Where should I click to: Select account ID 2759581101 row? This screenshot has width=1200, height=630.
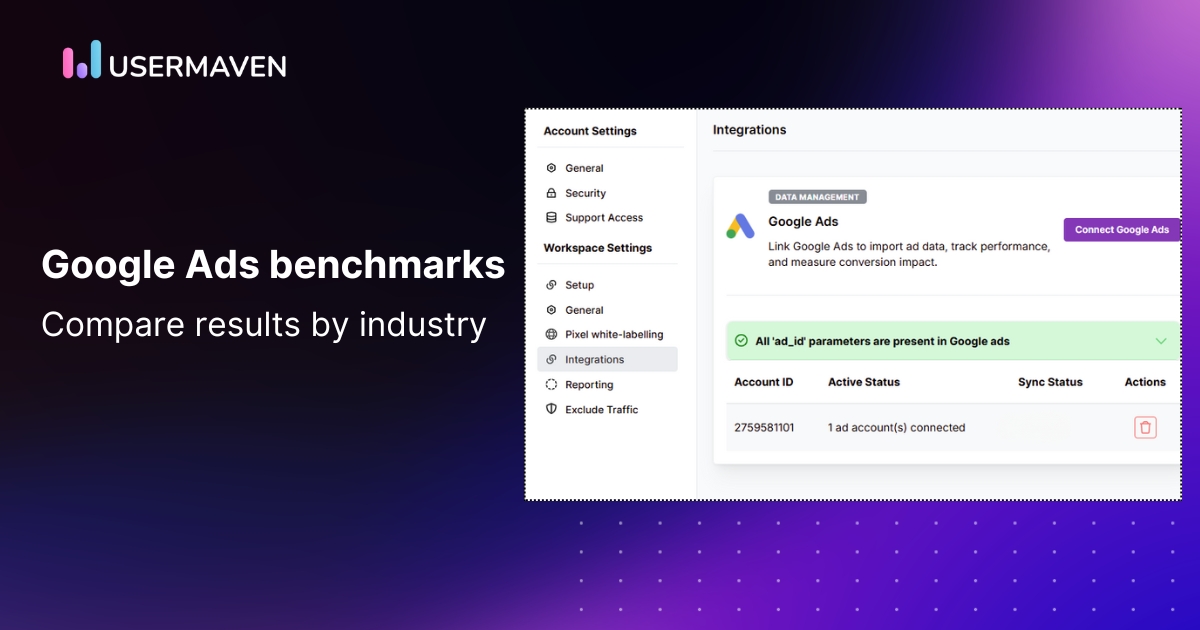pyautogui.click(x=765, y=427)
